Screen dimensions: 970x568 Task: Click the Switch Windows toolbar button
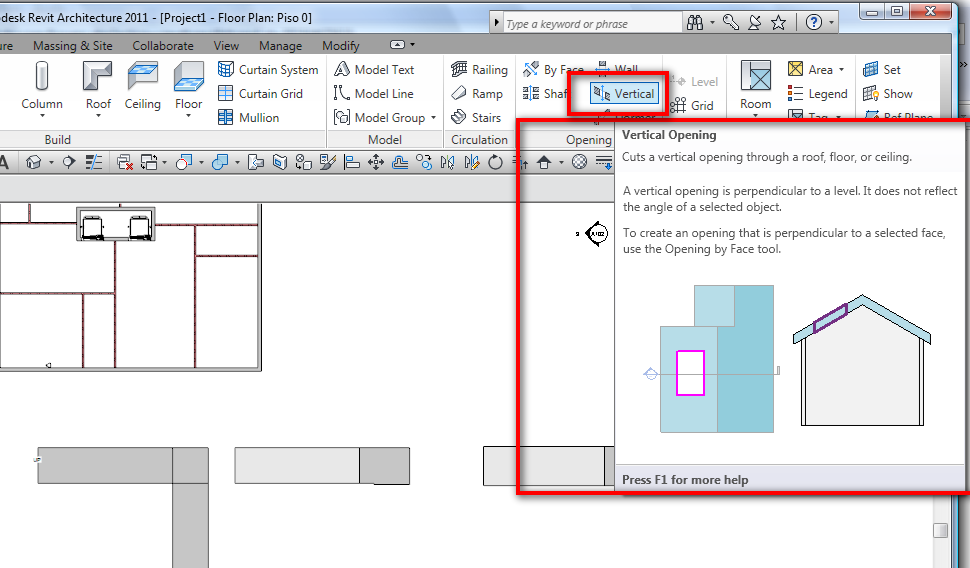149,162
